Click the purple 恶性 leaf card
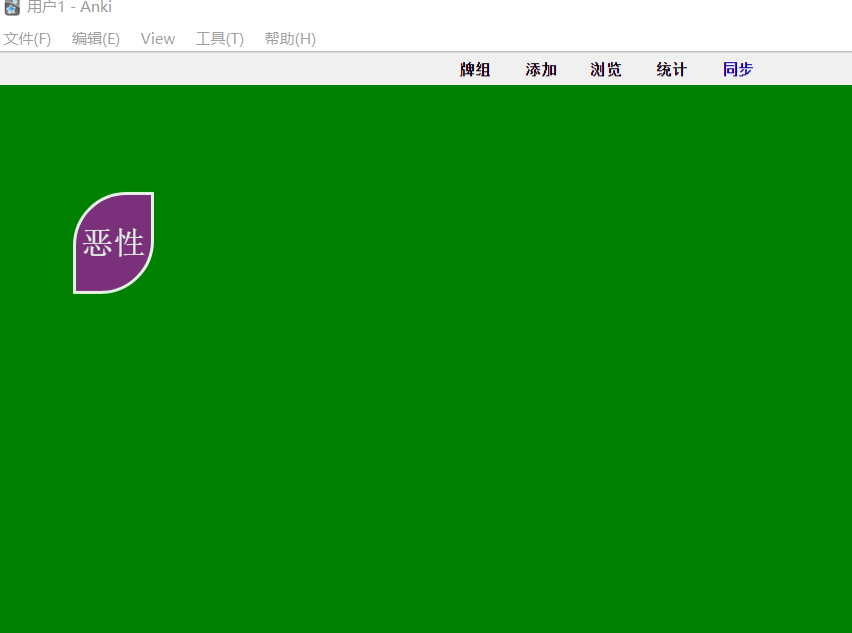Image resolution: width=852 pixels, height=633 pixels. [x=114, y=243]
